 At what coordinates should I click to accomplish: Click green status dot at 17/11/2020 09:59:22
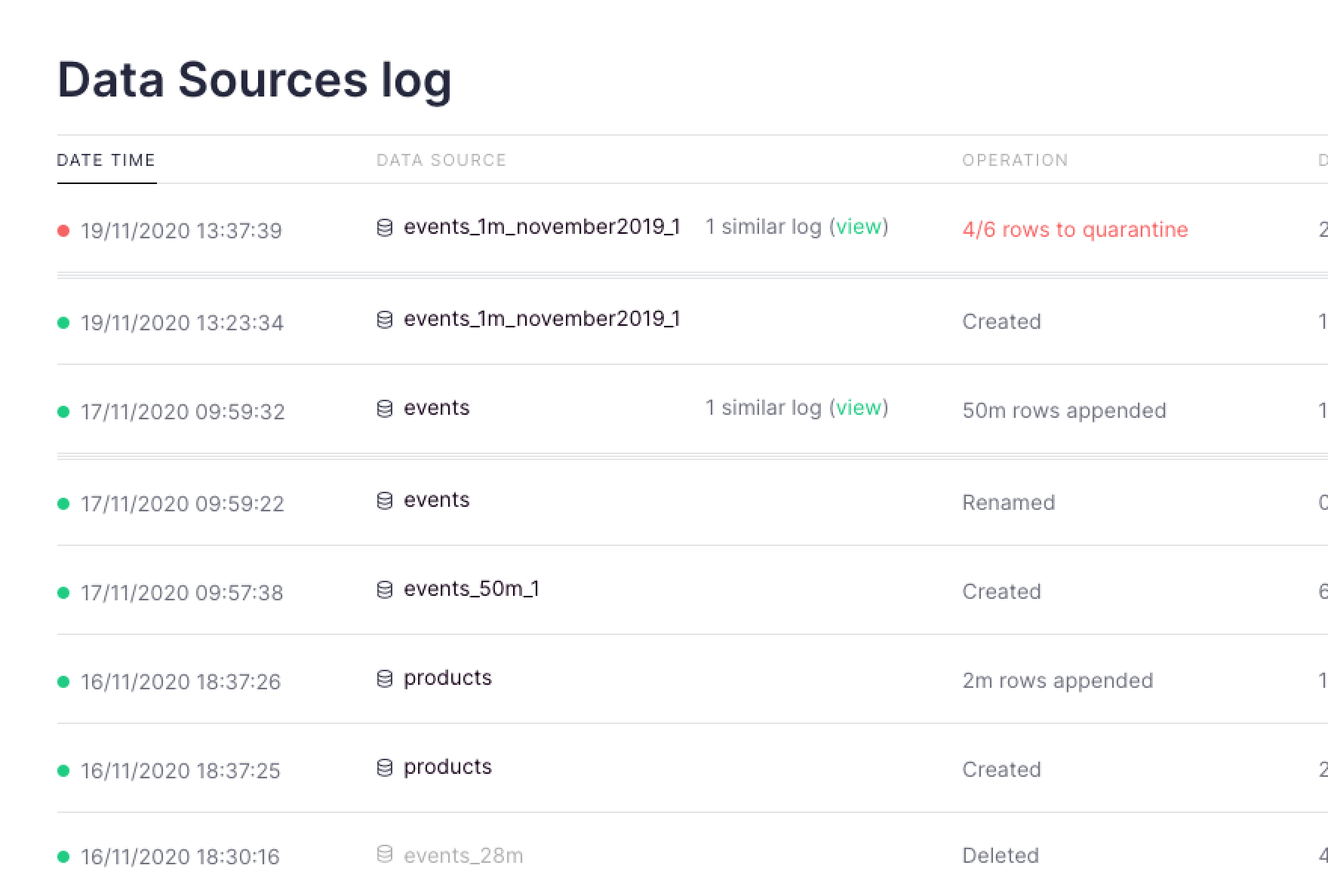coord(63,504)
